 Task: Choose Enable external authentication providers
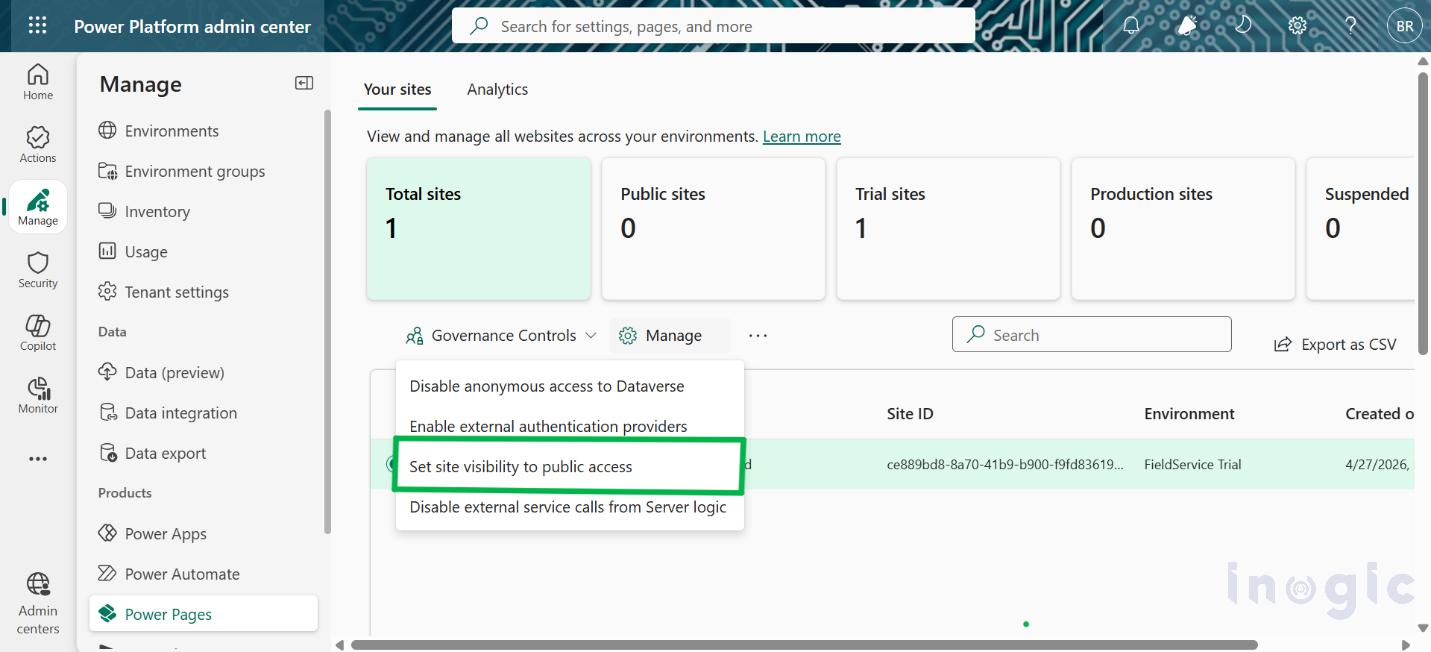click(570, 426)
